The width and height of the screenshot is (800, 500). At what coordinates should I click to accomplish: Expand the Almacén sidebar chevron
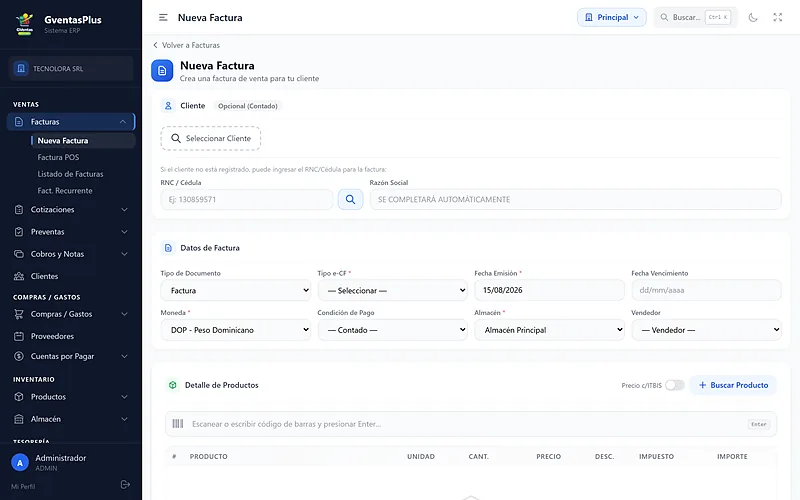124,419
